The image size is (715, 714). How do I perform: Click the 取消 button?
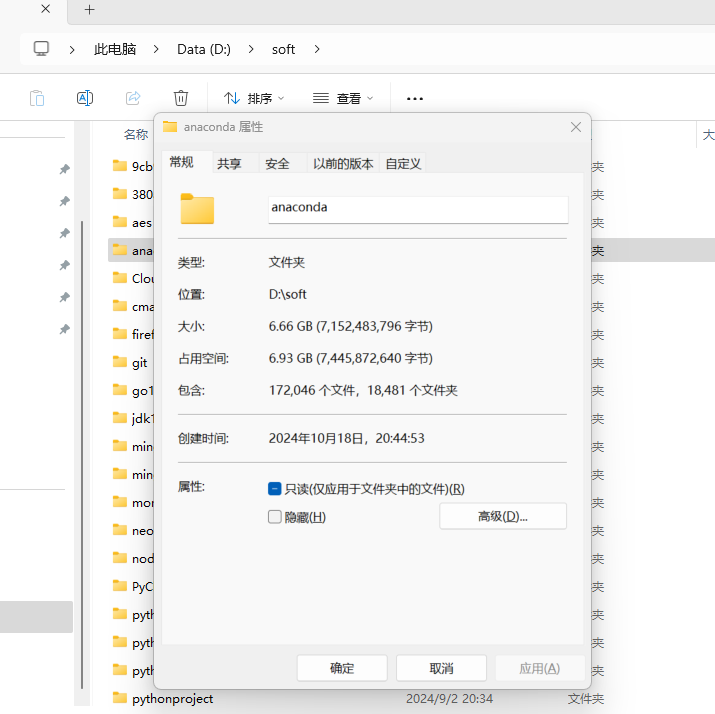pos(441,668)
